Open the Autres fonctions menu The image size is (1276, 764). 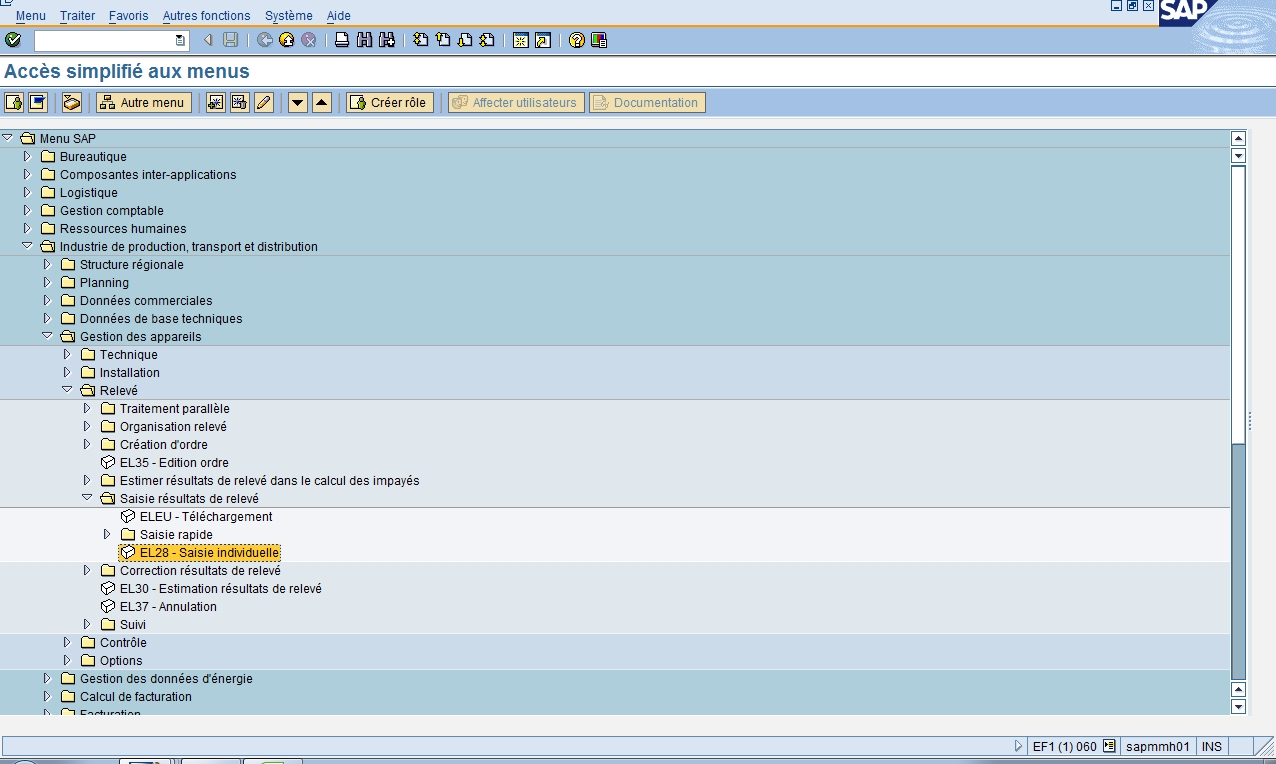tap(207, 16)
